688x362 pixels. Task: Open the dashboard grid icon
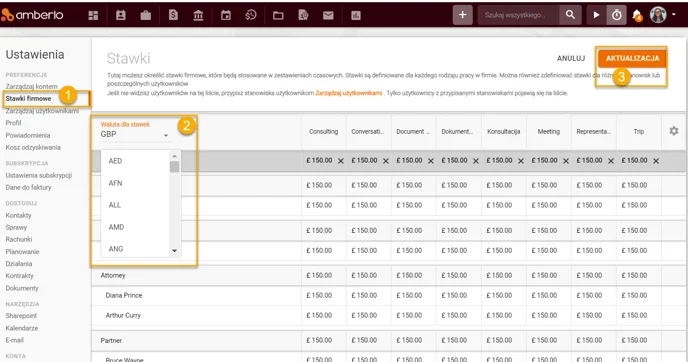[x=93, y=15]
